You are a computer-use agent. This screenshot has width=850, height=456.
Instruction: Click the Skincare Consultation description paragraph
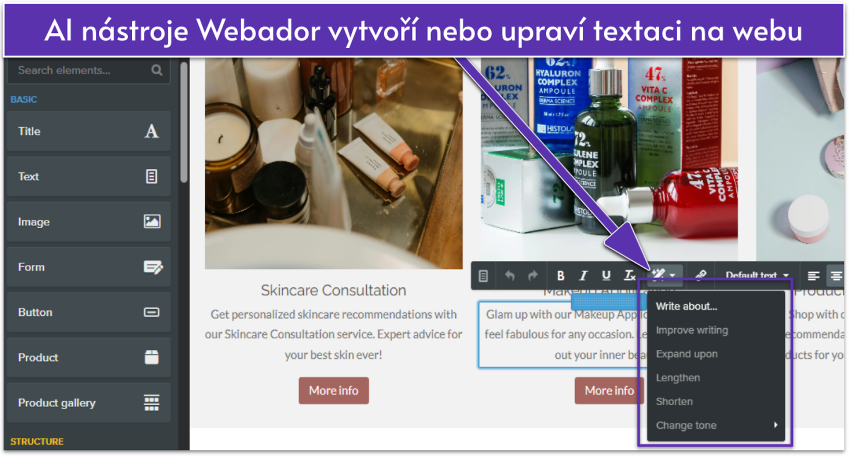(333, 335)
